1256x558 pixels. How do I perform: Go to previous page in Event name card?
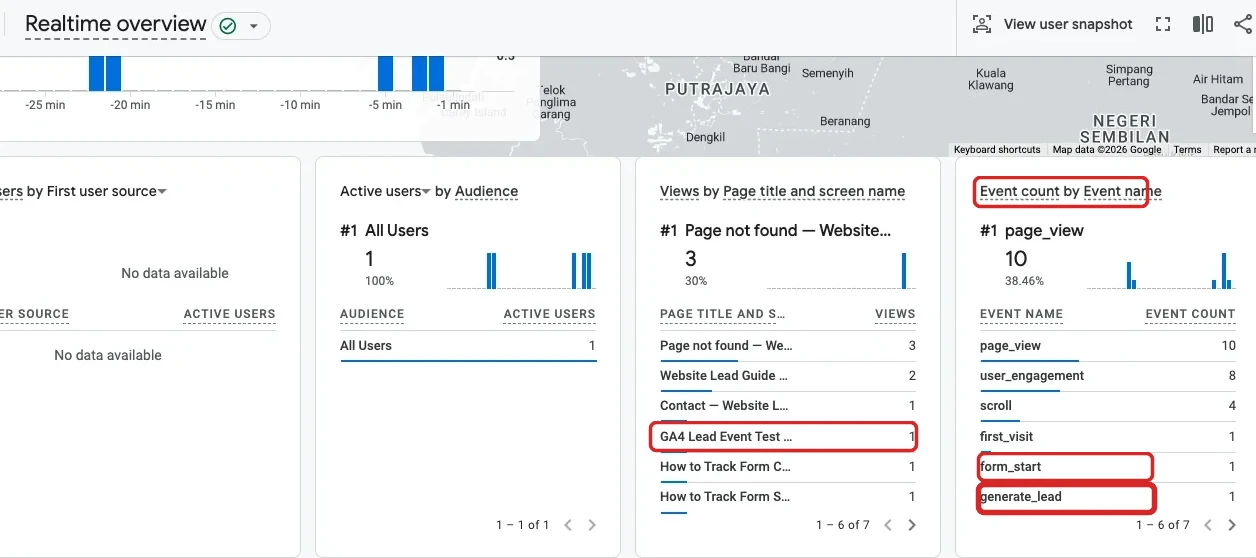pyautogui.click(x=1208, y=525)
